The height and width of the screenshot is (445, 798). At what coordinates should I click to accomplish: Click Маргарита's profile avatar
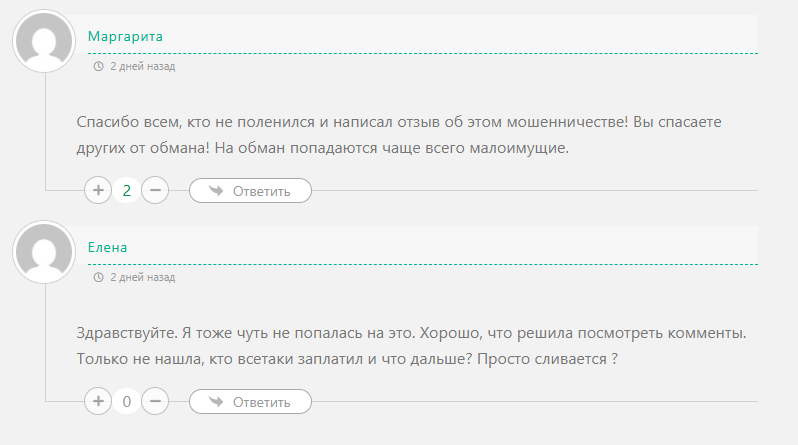point(43,42)
